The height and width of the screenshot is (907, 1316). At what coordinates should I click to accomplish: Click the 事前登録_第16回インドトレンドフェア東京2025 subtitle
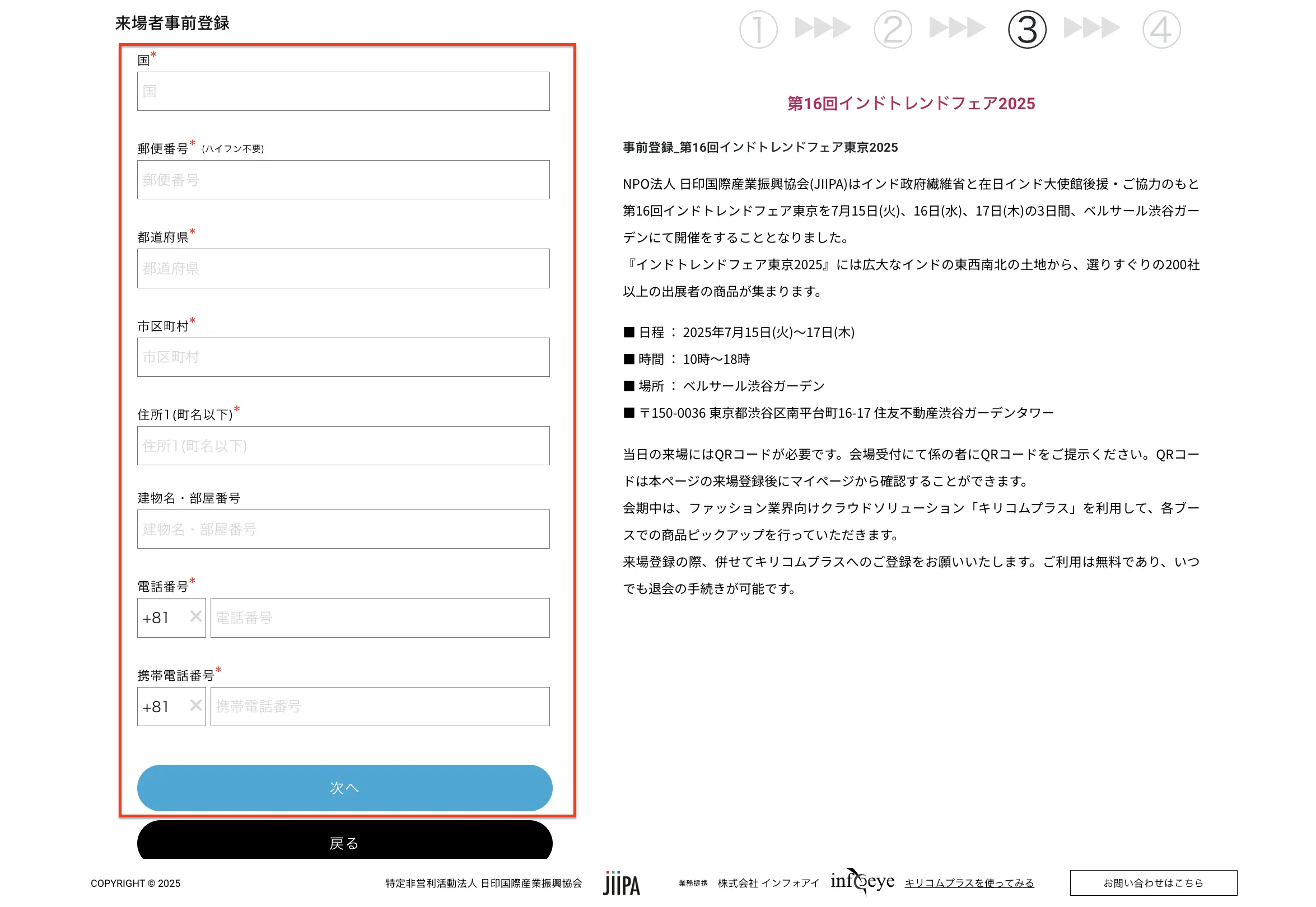coord(760,147)
